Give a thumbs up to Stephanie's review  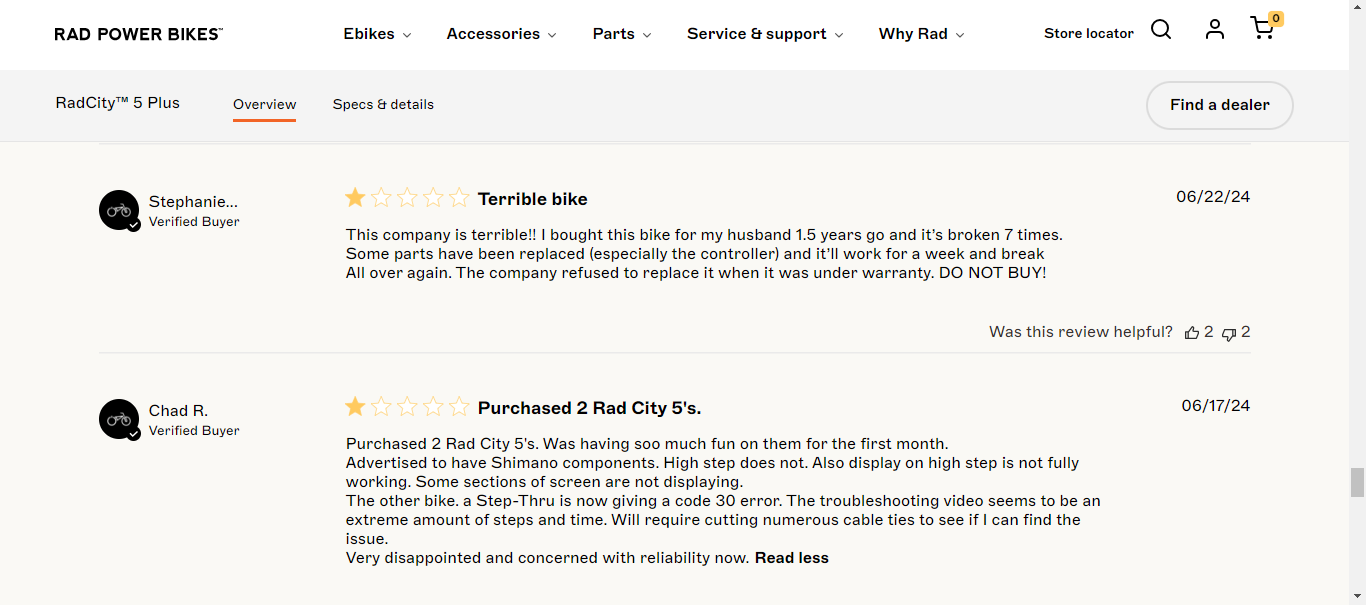(1192, 332)
